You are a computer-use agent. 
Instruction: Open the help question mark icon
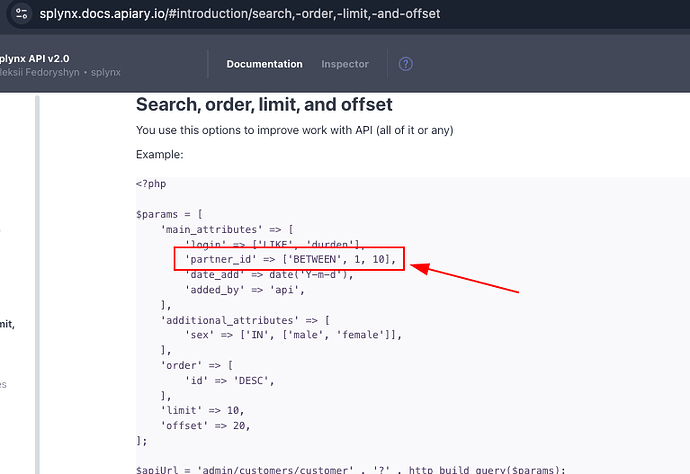405,64
